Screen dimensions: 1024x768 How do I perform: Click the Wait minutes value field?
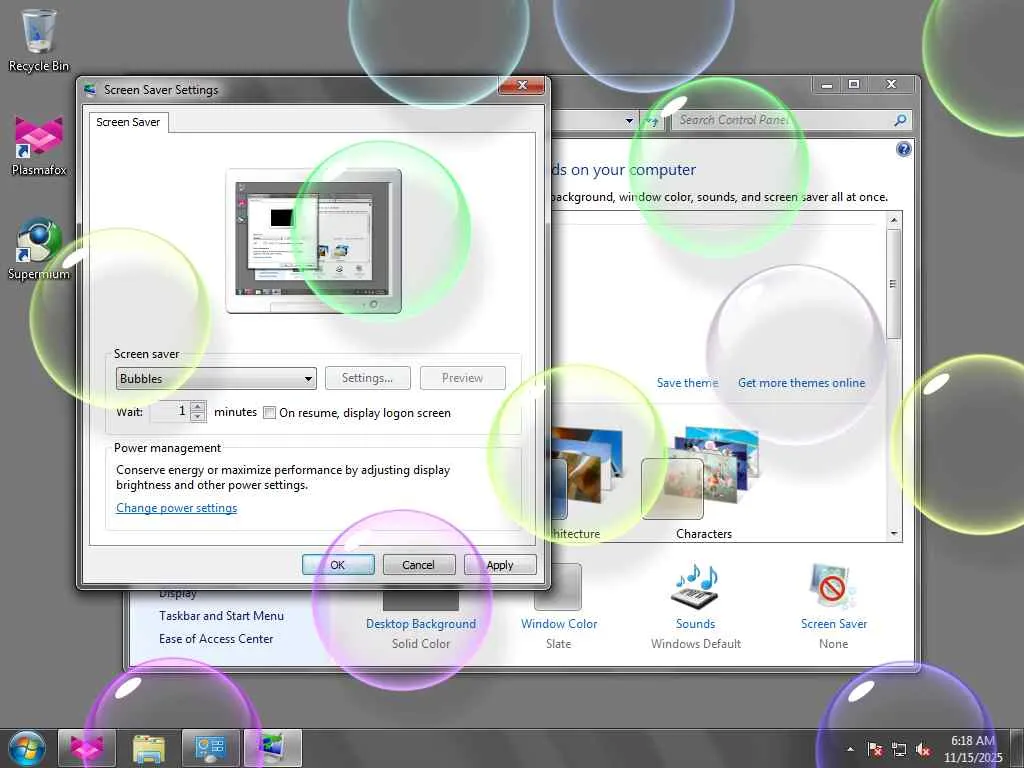pyautogui.click(x=170, y=411)
